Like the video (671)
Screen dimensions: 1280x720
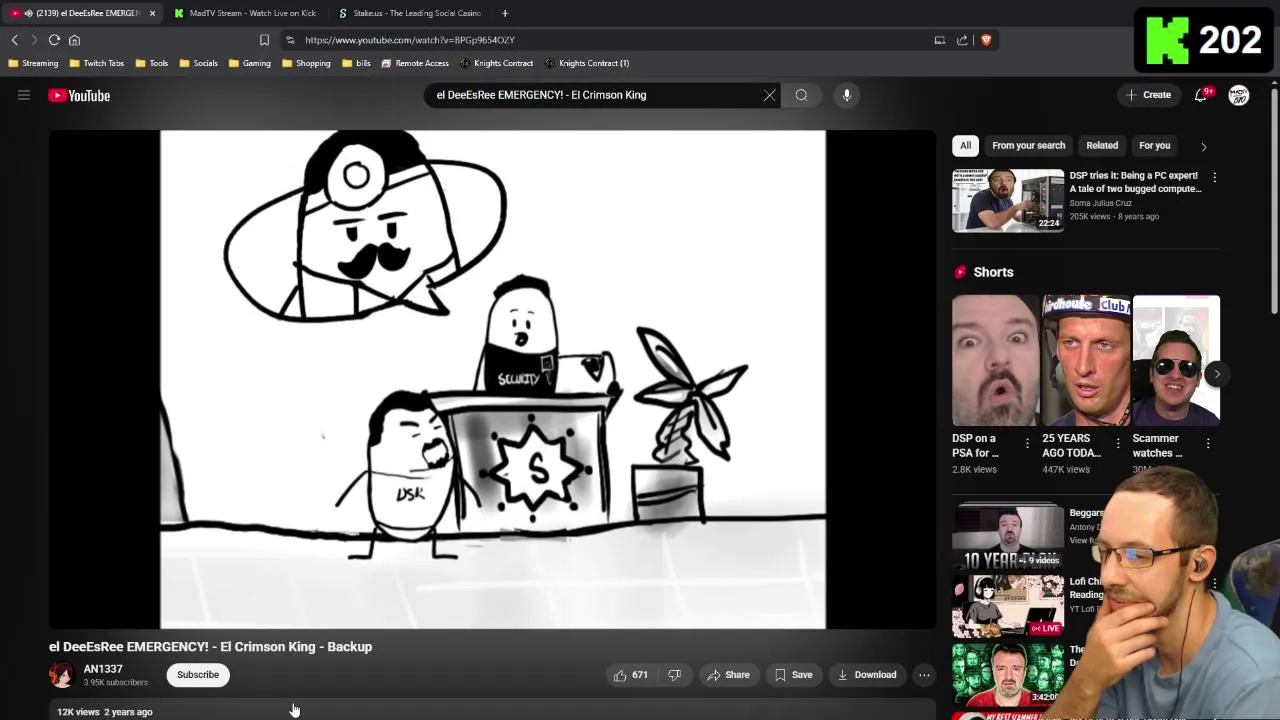click(630, 675)
